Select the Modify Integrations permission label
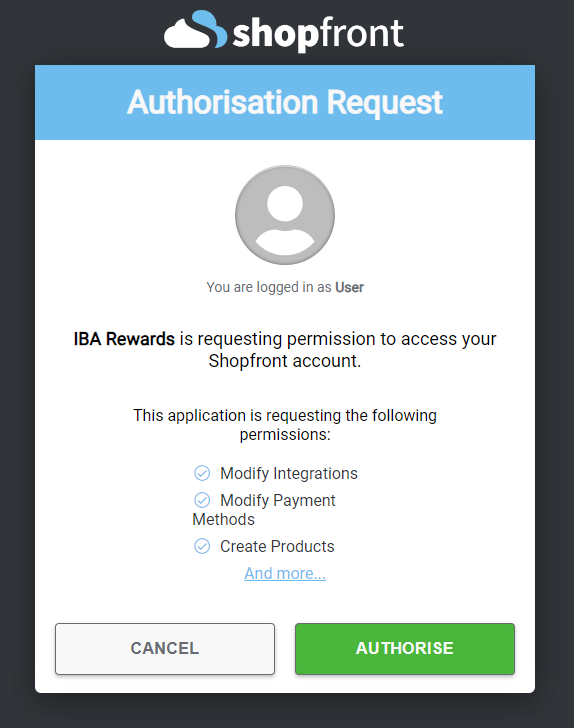The height and width of the screenshot is (728, 574). (x=289, y=473)
